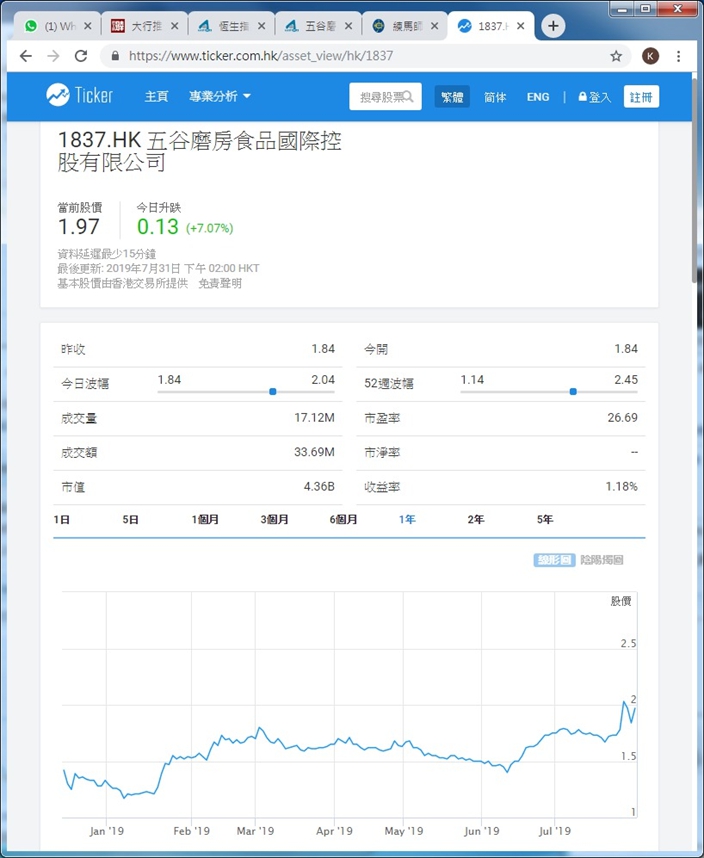Close the 大行推 tab
This screenshot has height=858, width=704.
(174, 26)
